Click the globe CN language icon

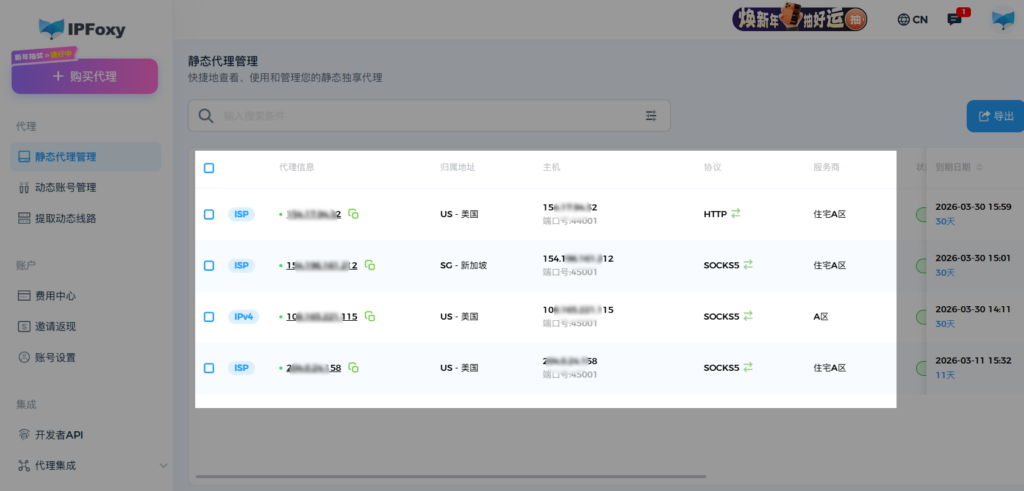912,20
